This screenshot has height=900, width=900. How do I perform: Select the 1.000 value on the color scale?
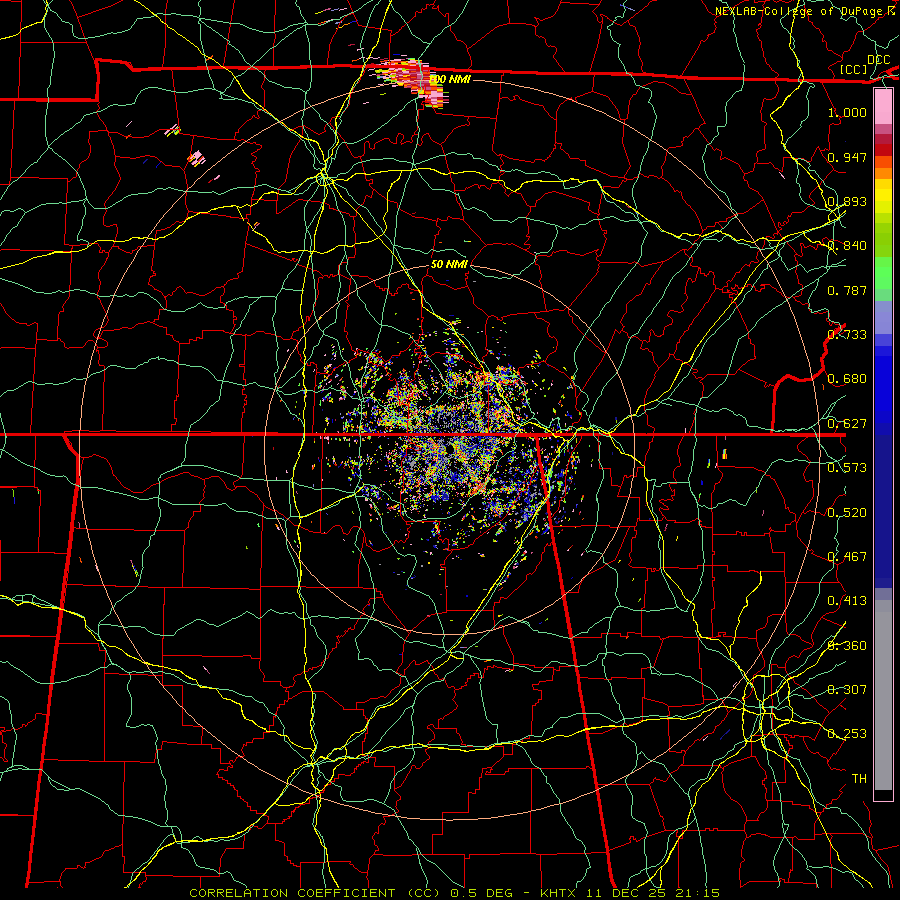pos(847,112)
